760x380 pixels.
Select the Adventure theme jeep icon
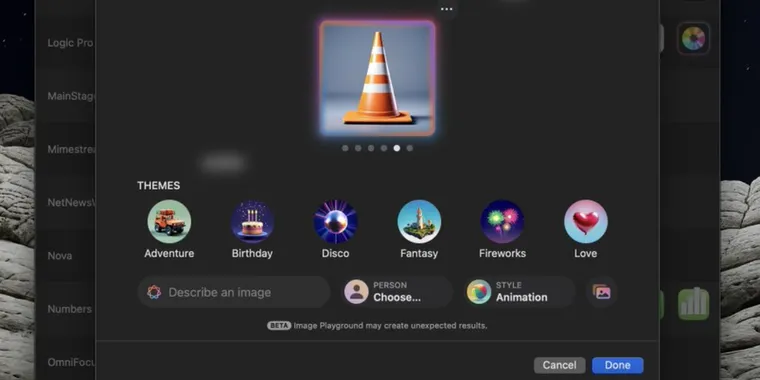(x=169, y=222)
